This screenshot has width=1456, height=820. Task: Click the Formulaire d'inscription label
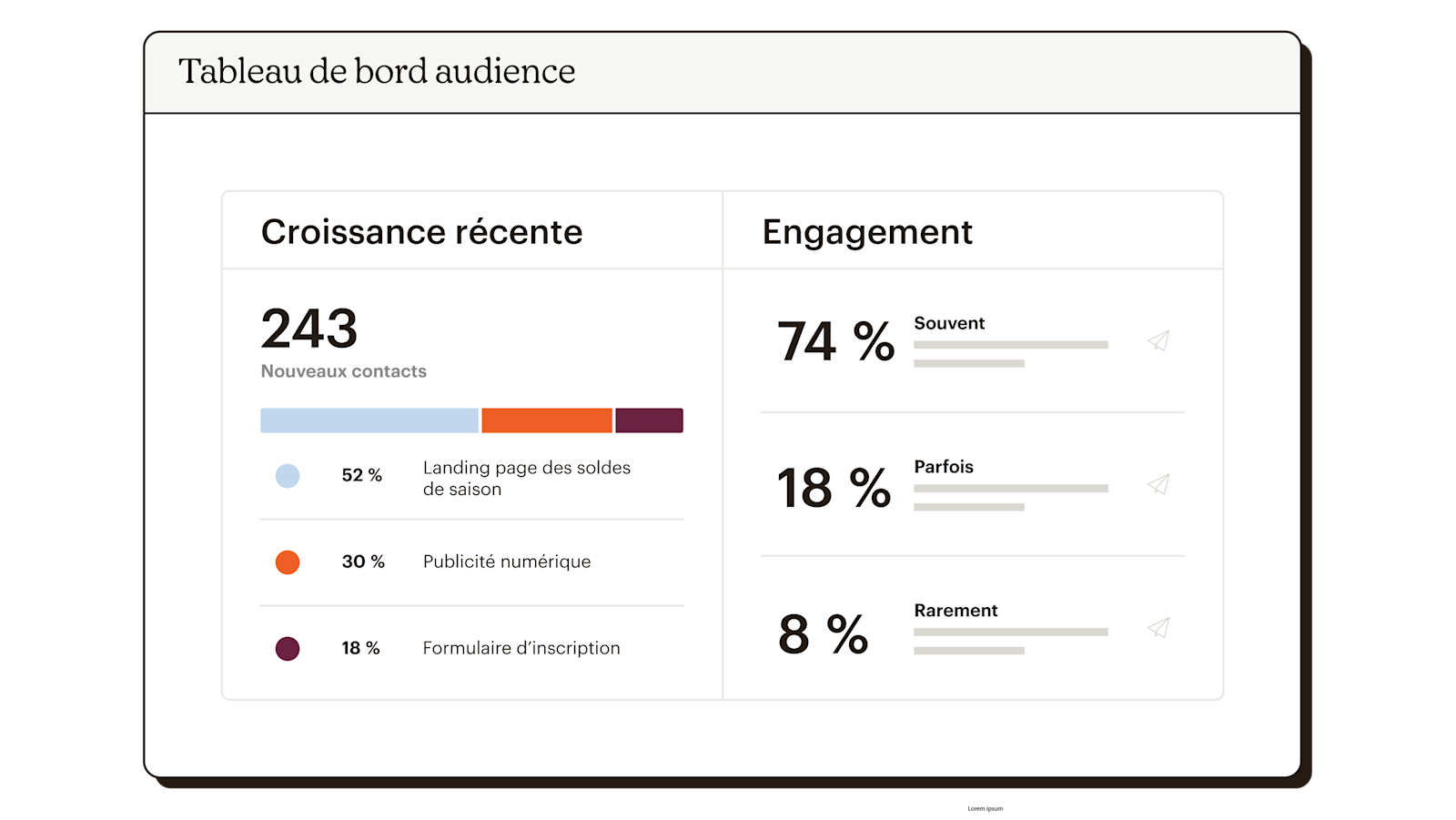coord(521,648)
